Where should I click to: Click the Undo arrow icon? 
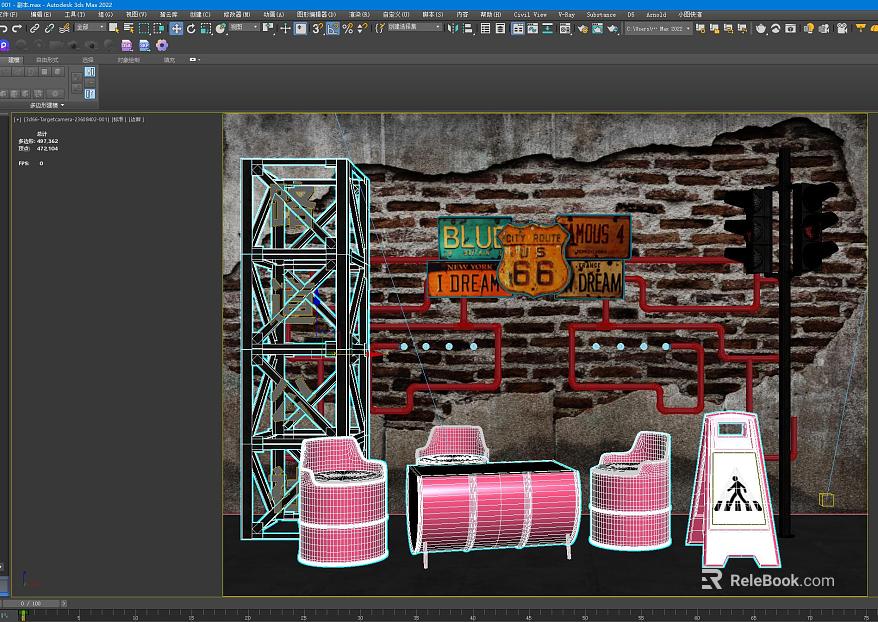(4, 28)
